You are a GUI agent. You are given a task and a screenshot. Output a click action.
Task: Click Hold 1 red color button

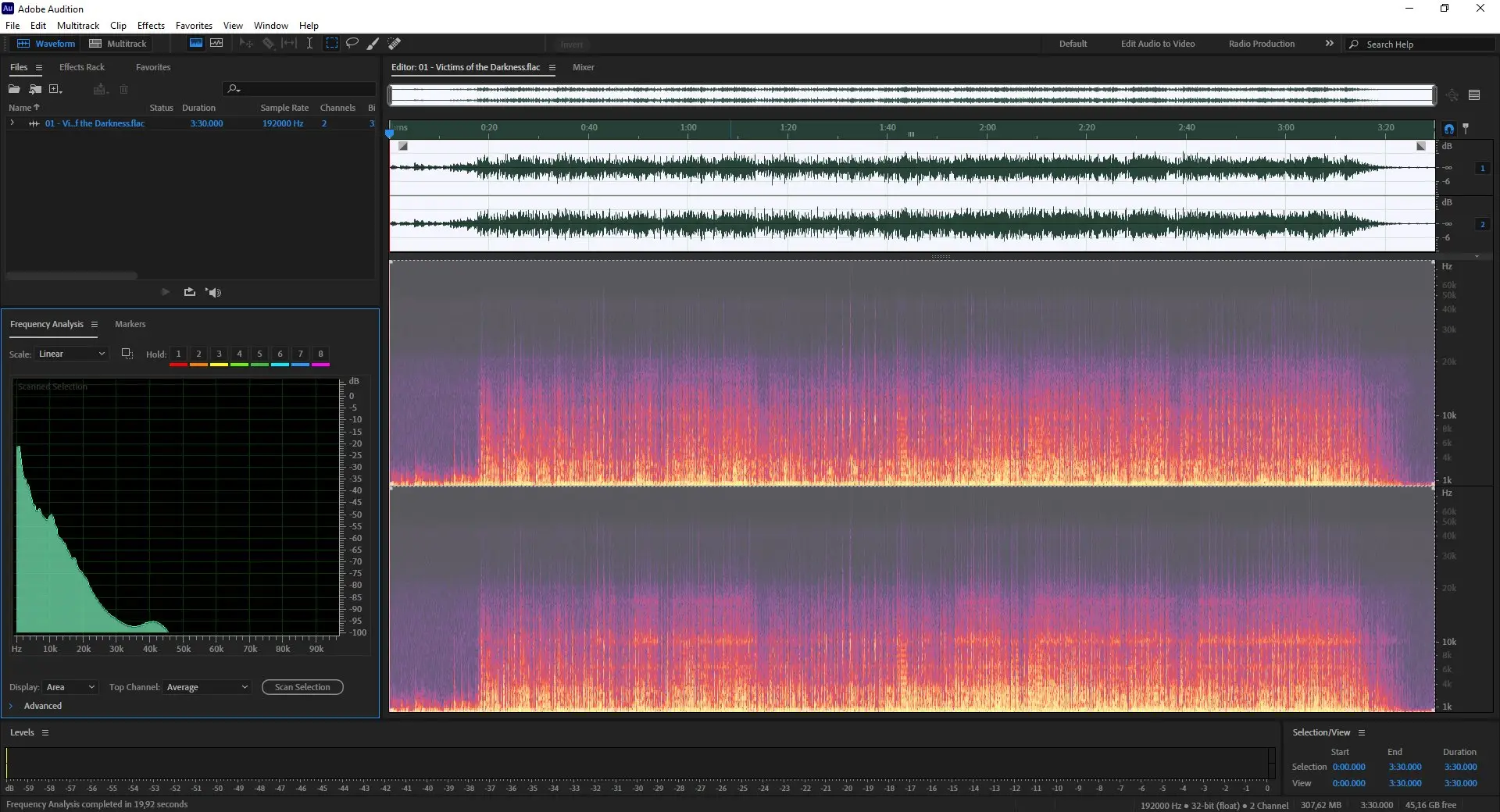(178, 354)
